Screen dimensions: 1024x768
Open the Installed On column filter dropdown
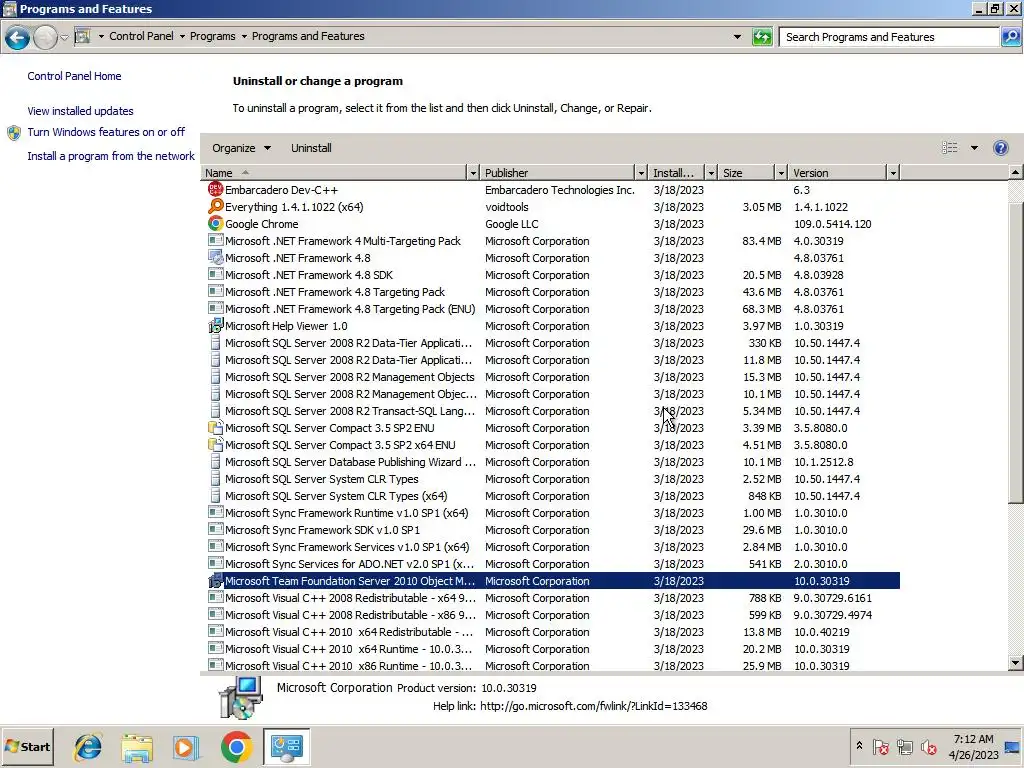711,172
